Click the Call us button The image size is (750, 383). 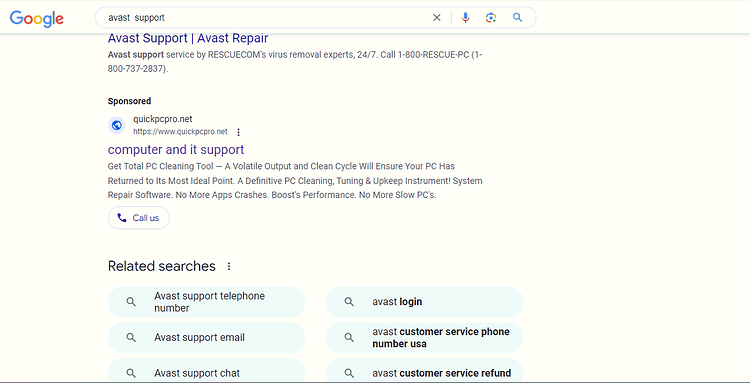pos(139,218)
